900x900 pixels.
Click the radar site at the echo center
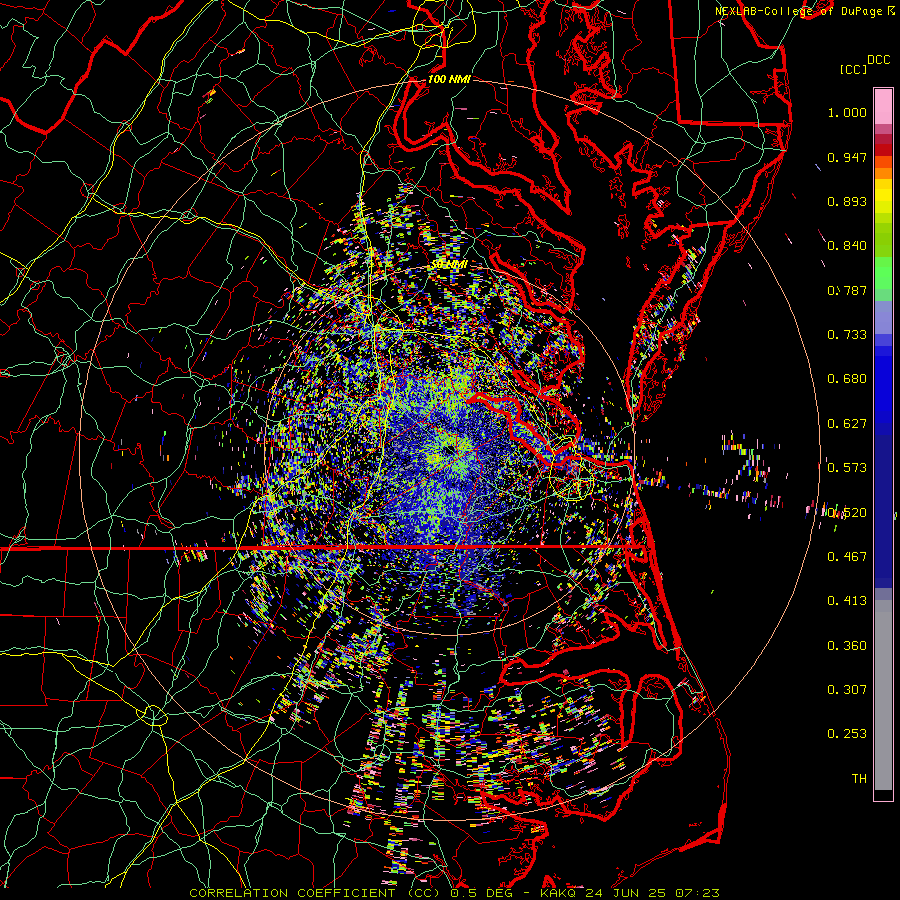(x=450, y=450)
